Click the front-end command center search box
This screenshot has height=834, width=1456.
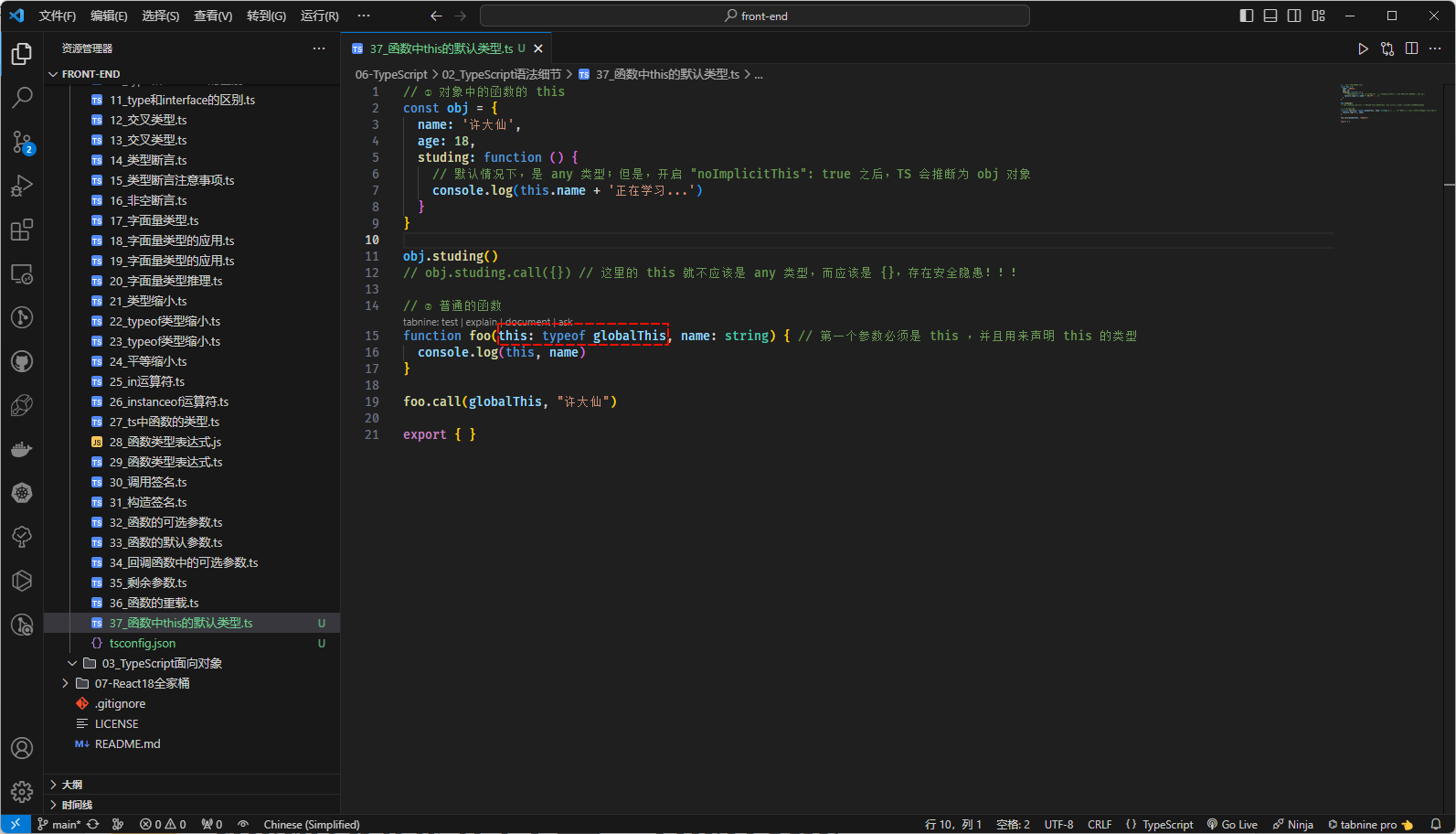pos(754,16)
